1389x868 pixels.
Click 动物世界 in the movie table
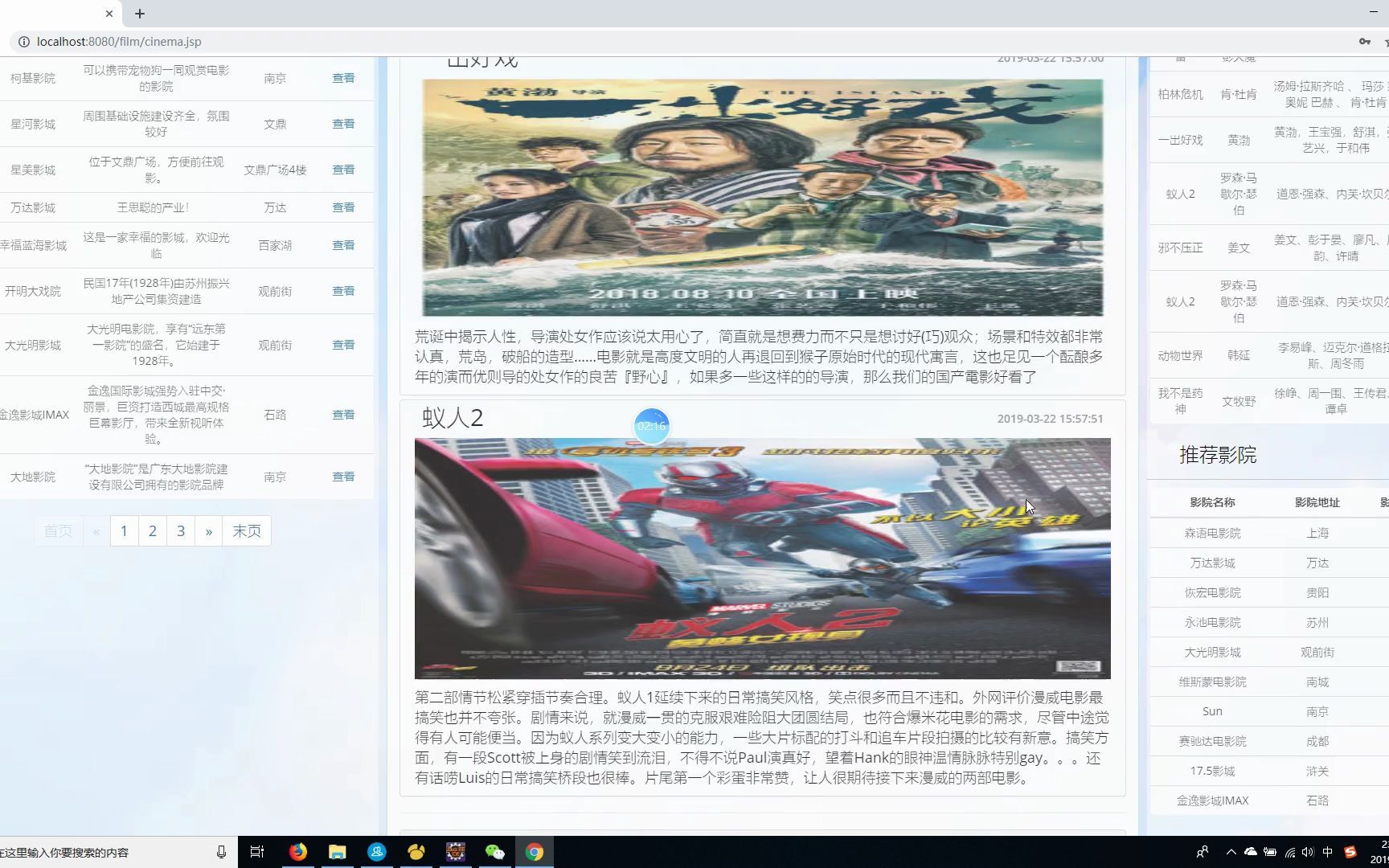(x=1181, y=355)
